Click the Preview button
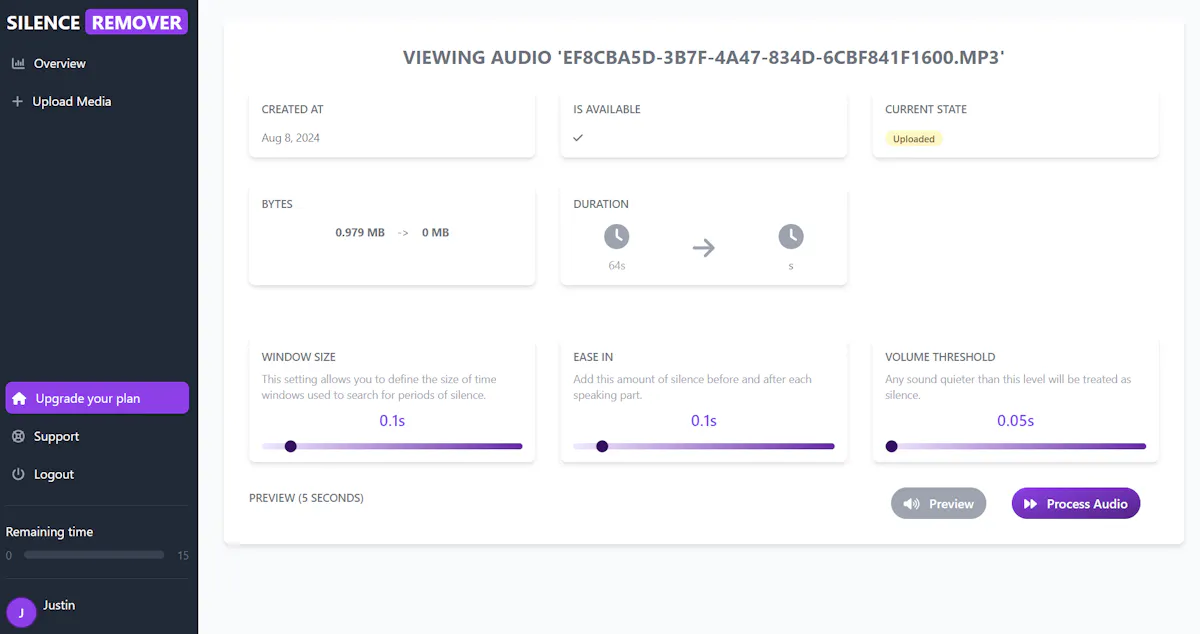The height and width of the screenshot is (634, 1200). click(x=938, y=504)
